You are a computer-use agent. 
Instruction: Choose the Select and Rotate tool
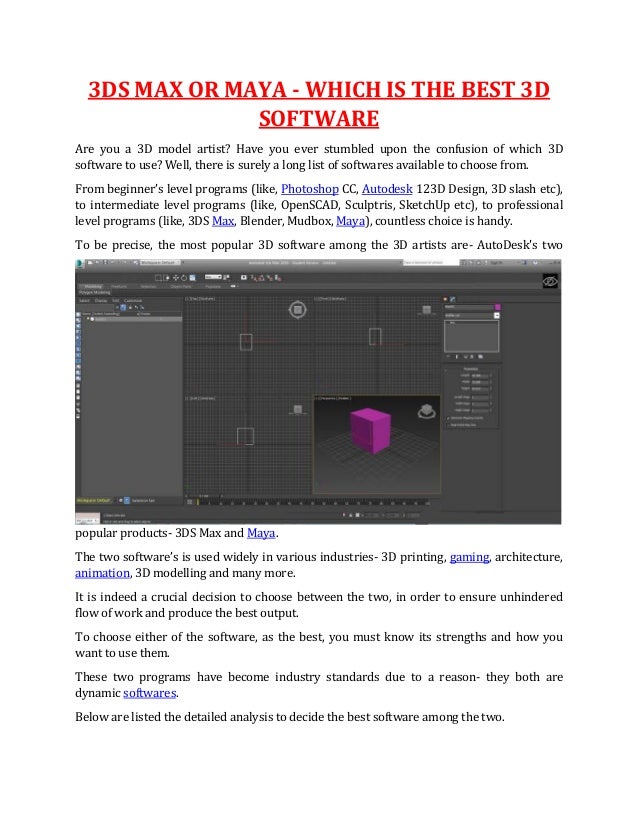click(x=184, y=278)
